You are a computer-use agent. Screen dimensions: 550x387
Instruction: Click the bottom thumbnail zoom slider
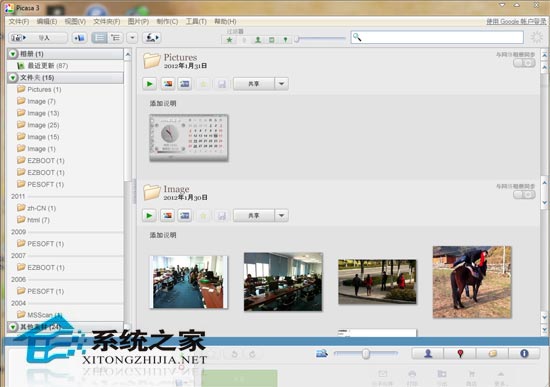(x=366, y=353)
